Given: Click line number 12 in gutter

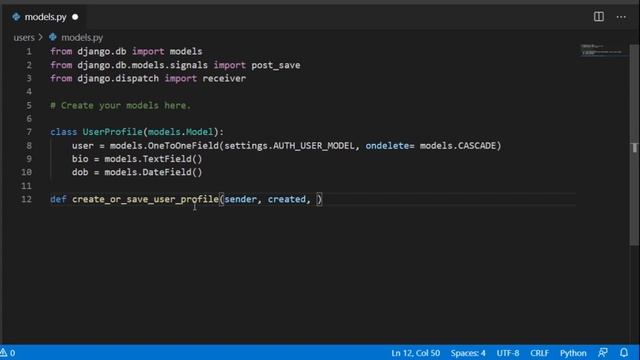Looking at the screenshot, I should pyautogui.click(x=27, y=199).
